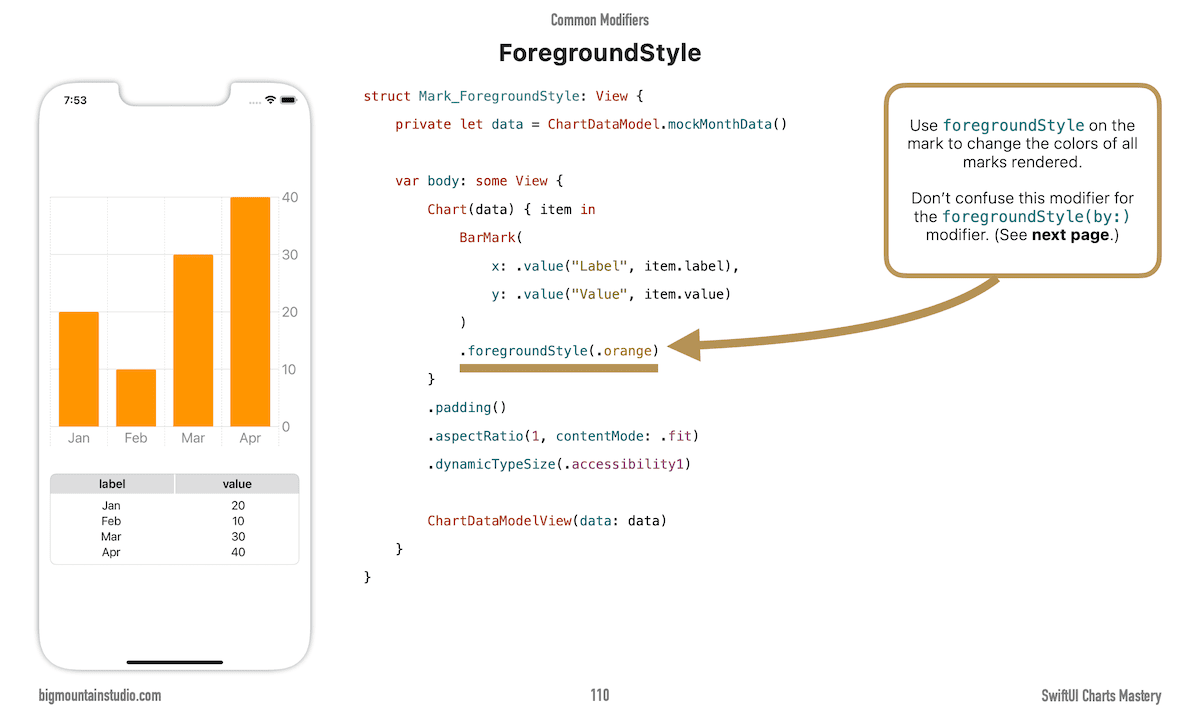Screen dimensions: 1200x721
Task: Click the Apr bar, the tallest orange bar
Action: (x=250, y=310)
